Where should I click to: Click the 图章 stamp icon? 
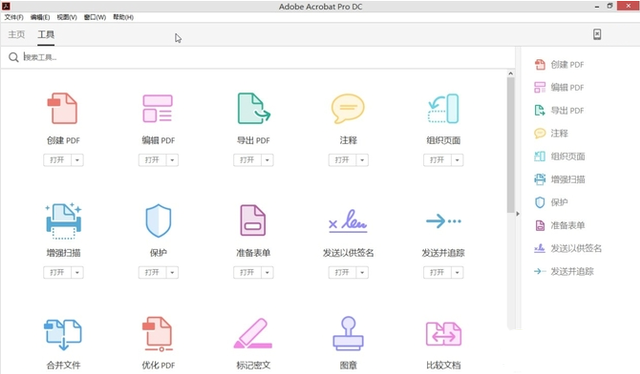pyautogui.click(x=348, y=334)
